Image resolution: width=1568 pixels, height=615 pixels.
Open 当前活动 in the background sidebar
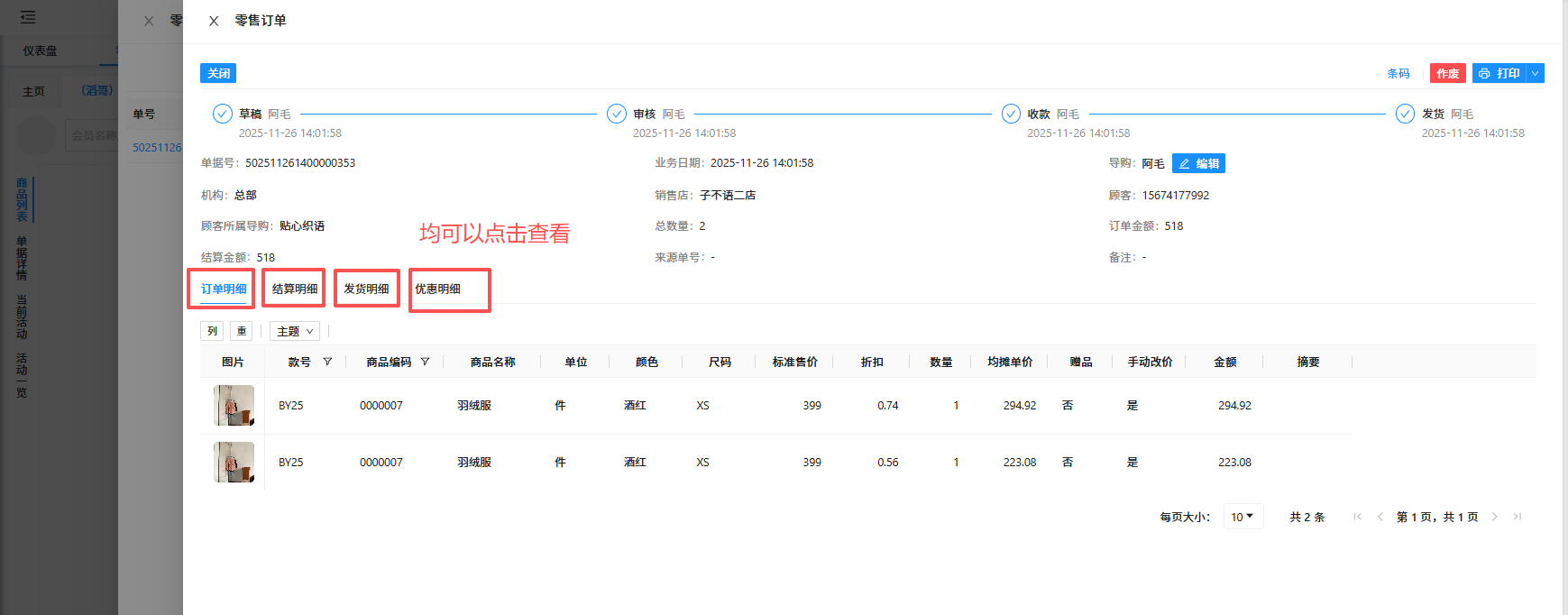22,317
